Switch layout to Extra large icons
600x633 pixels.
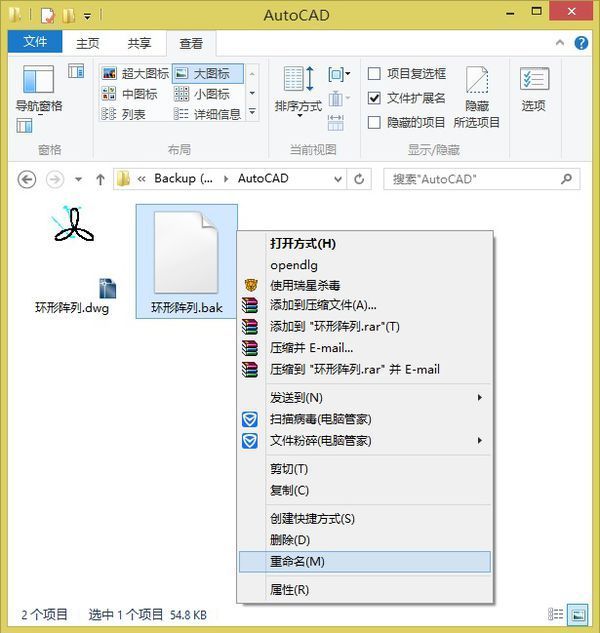136,73
